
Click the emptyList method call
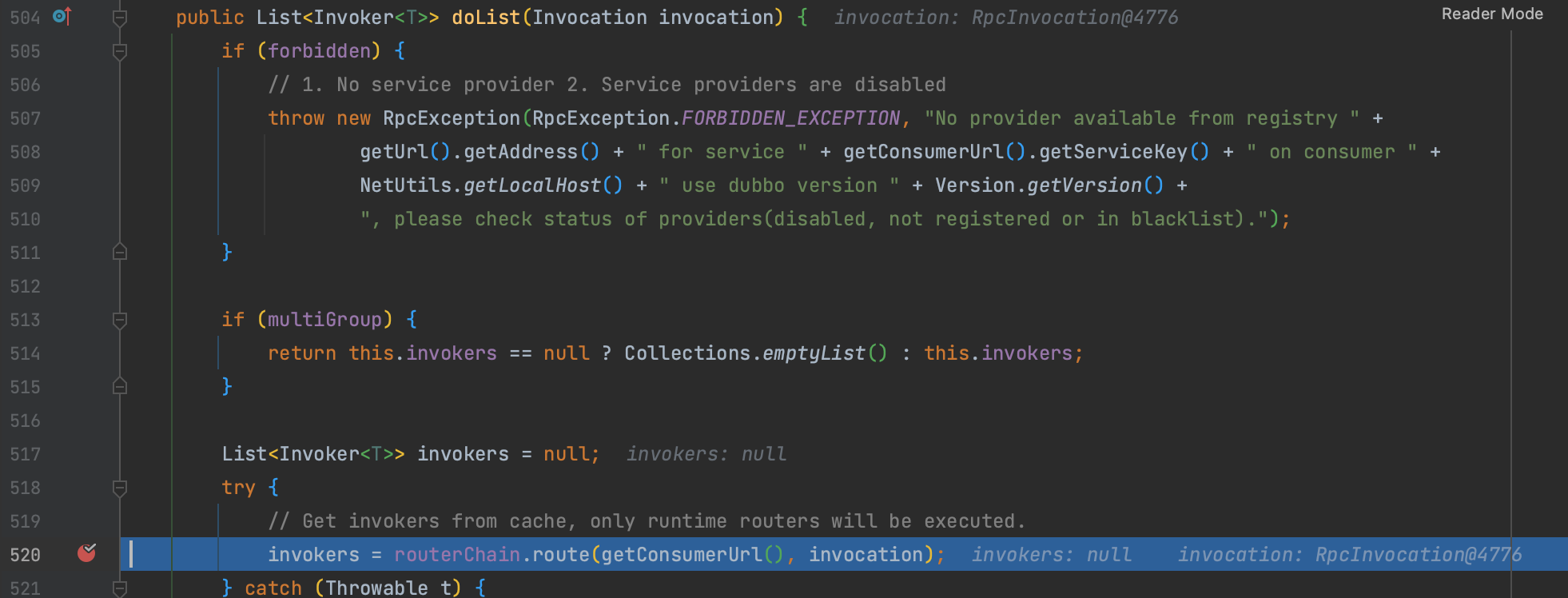pos(814,353)
